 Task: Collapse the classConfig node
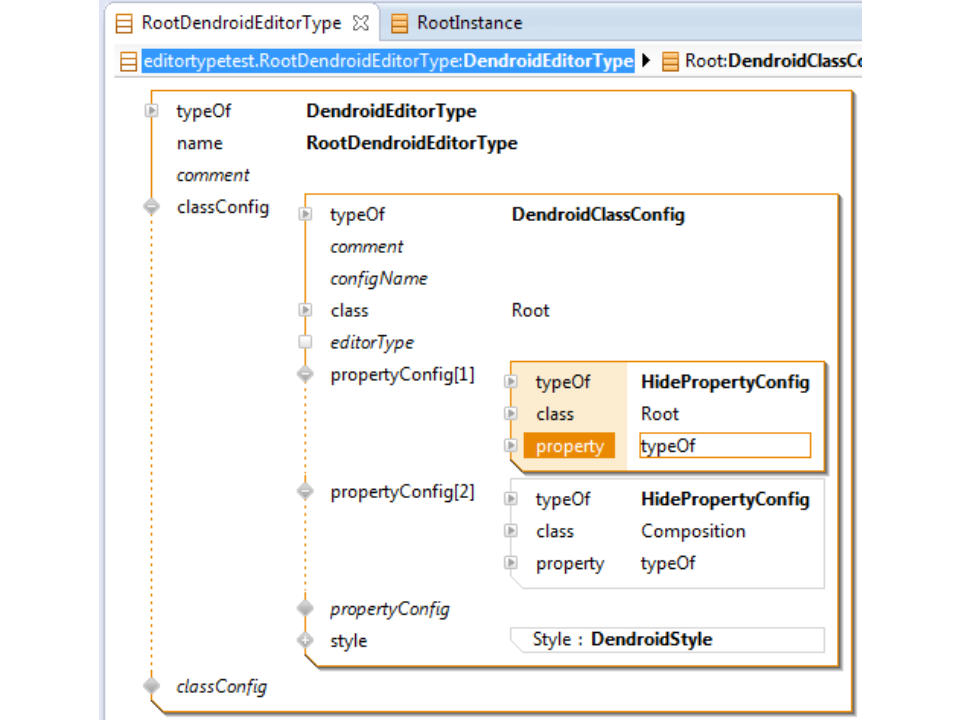click(x=152, y=207)
